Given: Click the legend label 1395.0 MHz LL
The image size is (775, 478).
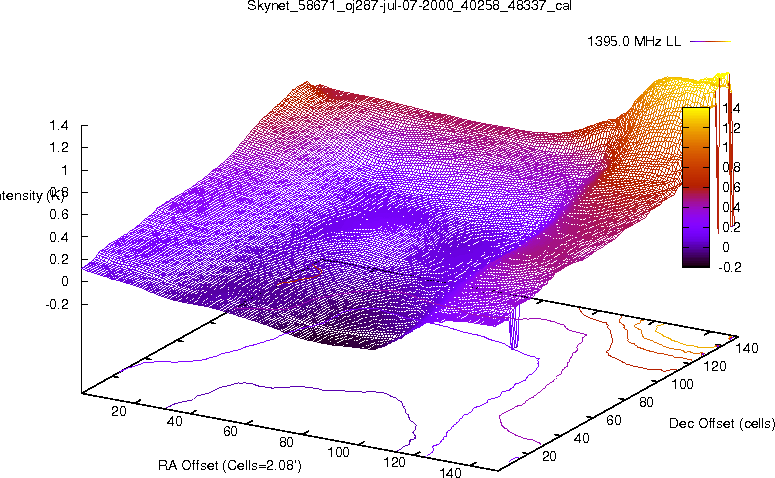Looking at the screenshot, I should 634,42.
